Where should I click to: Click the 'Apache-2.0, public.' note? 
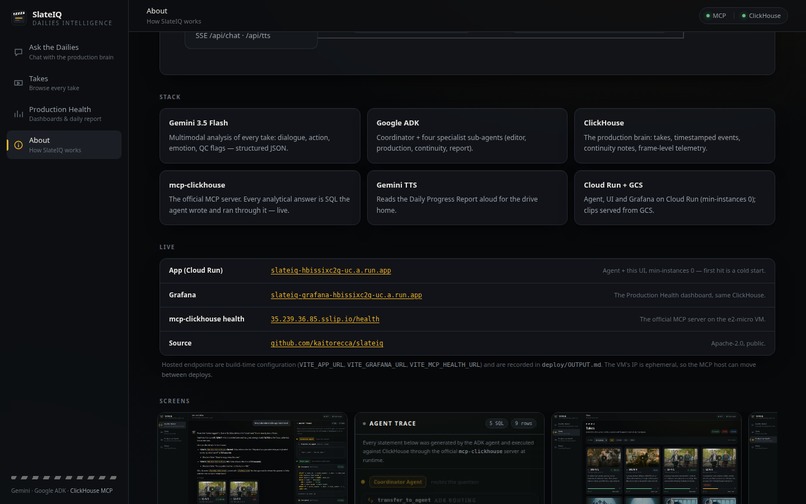tap(738, 344)
